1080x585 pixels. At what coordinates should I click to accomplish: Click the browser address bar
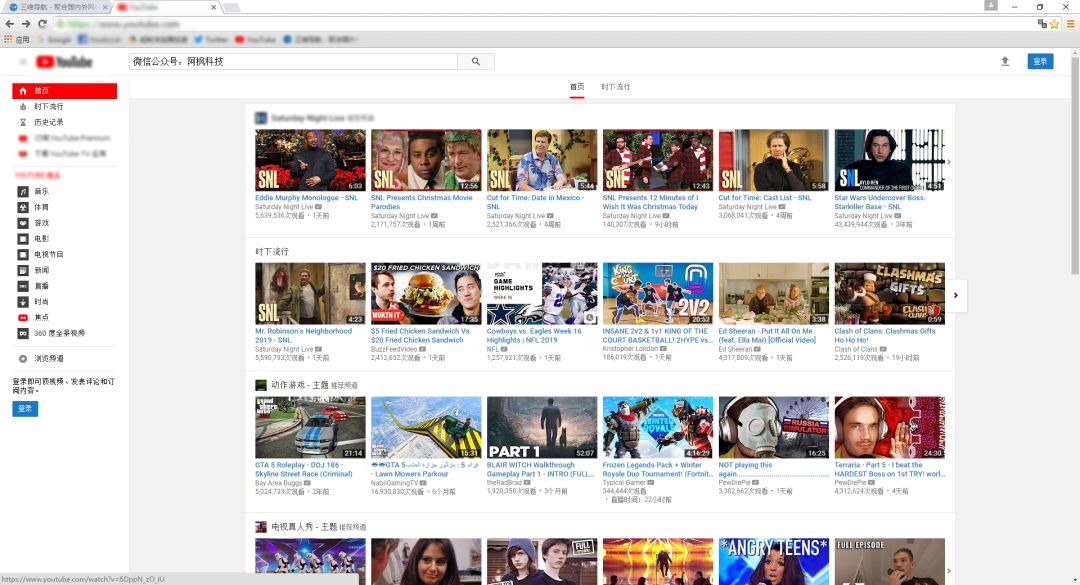(544, 24)
